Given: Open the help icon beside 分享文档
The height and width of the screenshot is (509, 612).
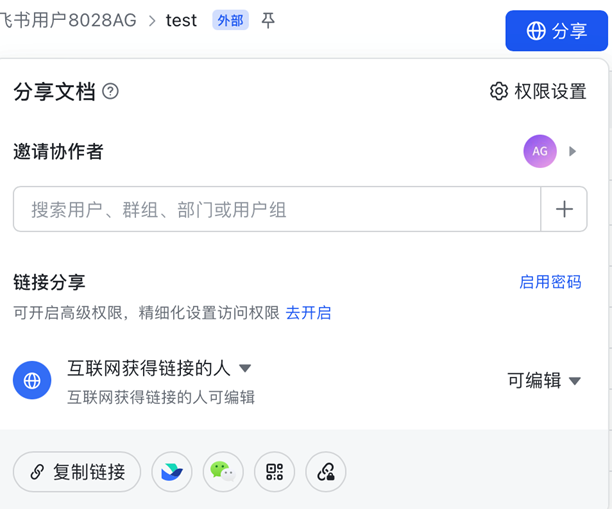Looking at the screenshot, I should pyautogui.click(x=111, y=91).
